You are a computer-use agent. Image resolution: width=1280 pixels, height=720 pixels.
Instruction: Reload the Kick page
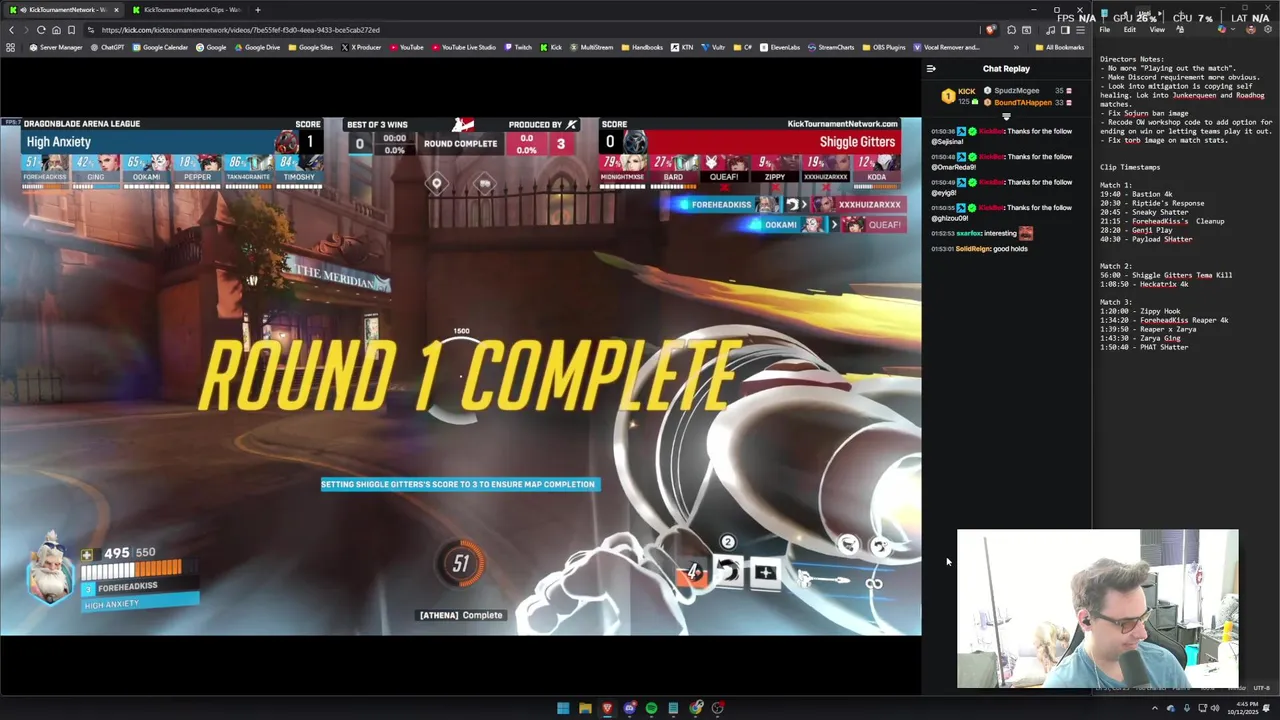[41, 30]
